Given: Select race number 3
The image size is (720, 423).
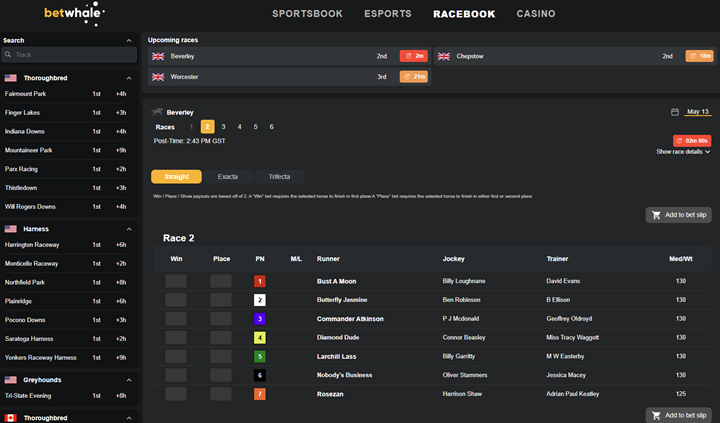Looking at the screenshot, I should pyautogui.click(x=223, y=127).
